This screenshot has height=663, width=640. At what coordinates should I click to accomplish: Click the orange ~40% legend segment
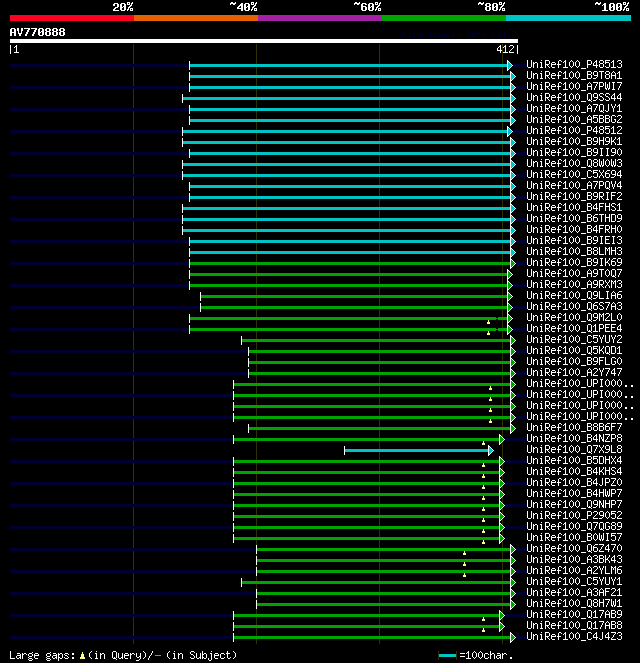196,18
